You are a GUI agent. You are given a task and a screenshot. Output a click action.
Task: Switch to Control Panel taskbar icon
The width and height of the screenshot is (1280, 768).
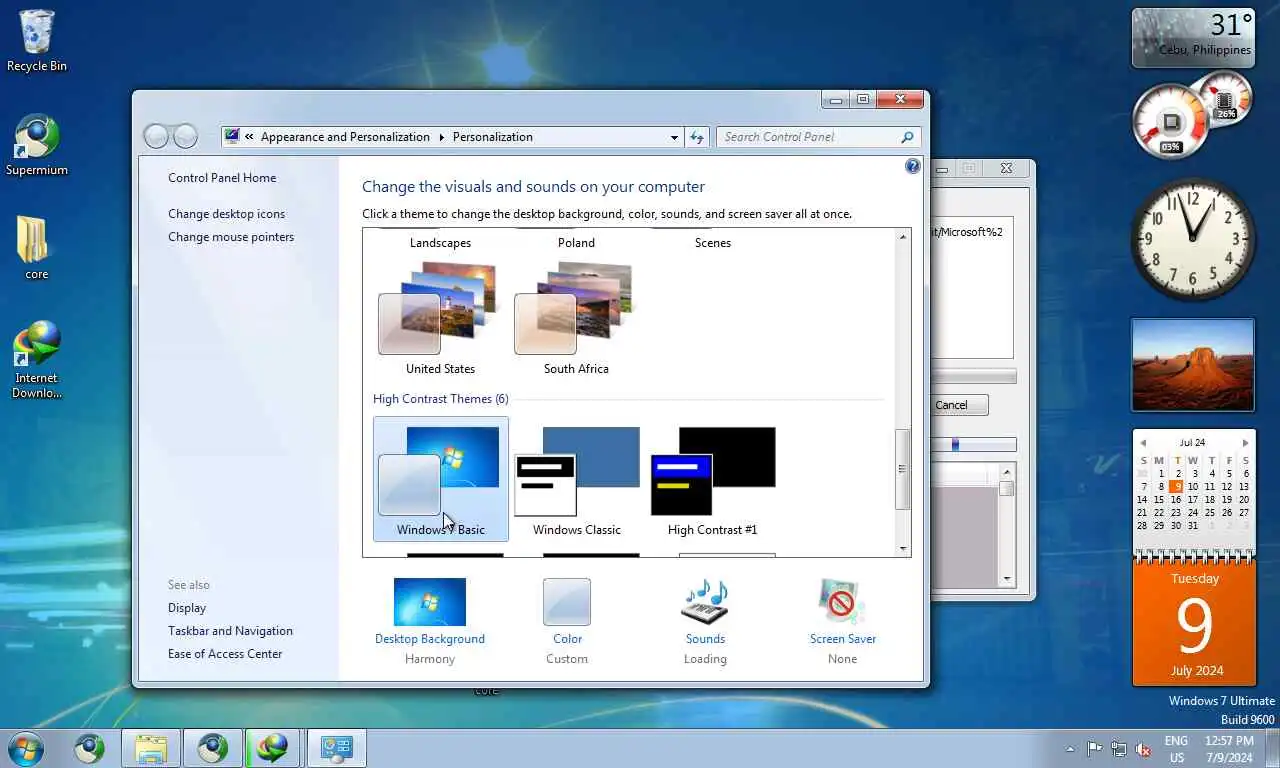(x=336, y=748)
